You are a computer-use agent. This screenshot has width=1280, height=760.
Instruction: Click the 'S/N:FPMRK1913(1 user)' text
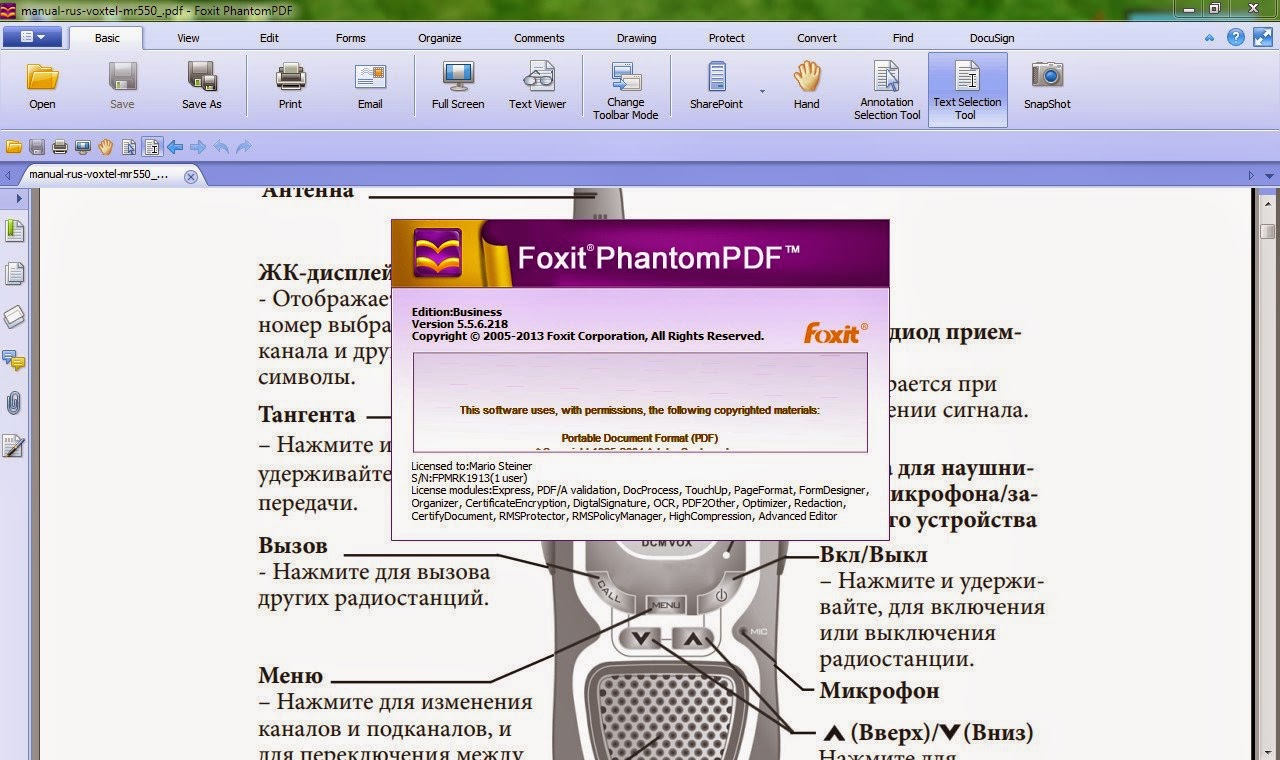[469, 478]
